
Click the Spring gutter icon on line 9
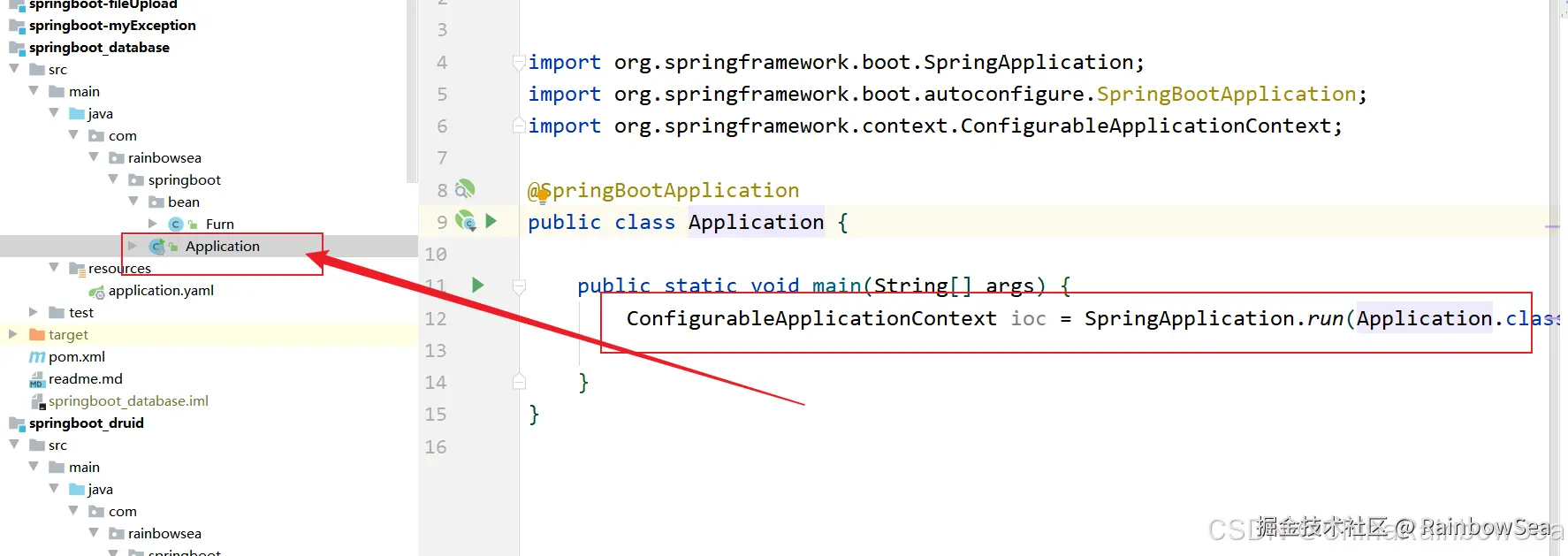[x=466, y=221]
